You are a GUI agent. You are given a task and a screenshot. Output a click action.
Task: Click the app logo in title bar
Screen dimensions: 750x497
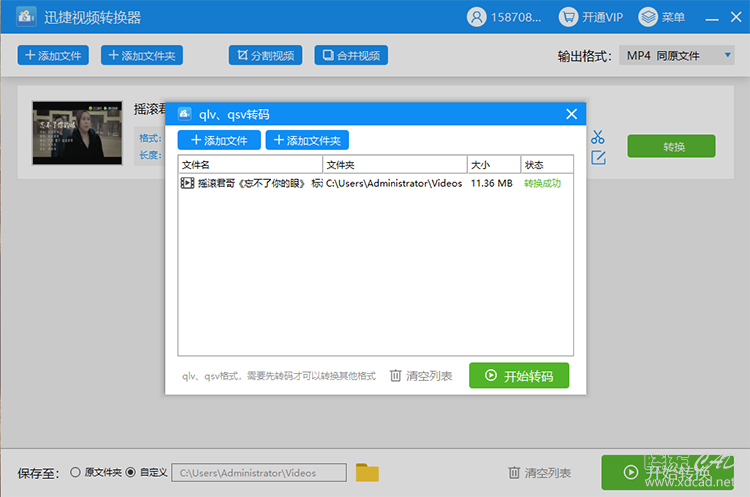[25, 17]
